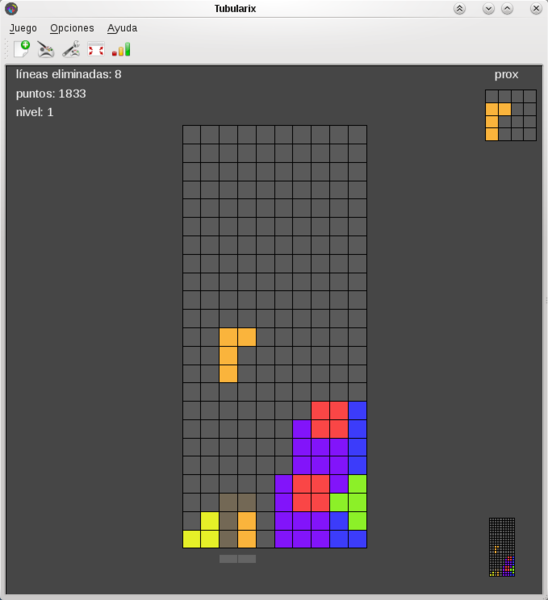Open the Ayuda menu
Screen dimensions: 548x600
(x=122, y=28)
